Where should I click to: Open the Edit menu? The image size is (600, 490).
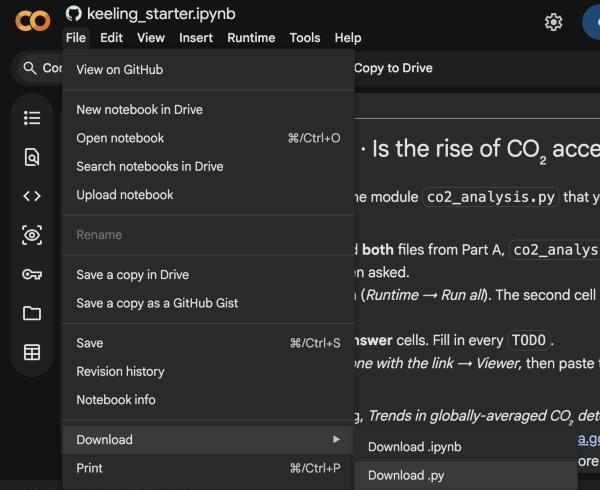click(x=111, y=38)
